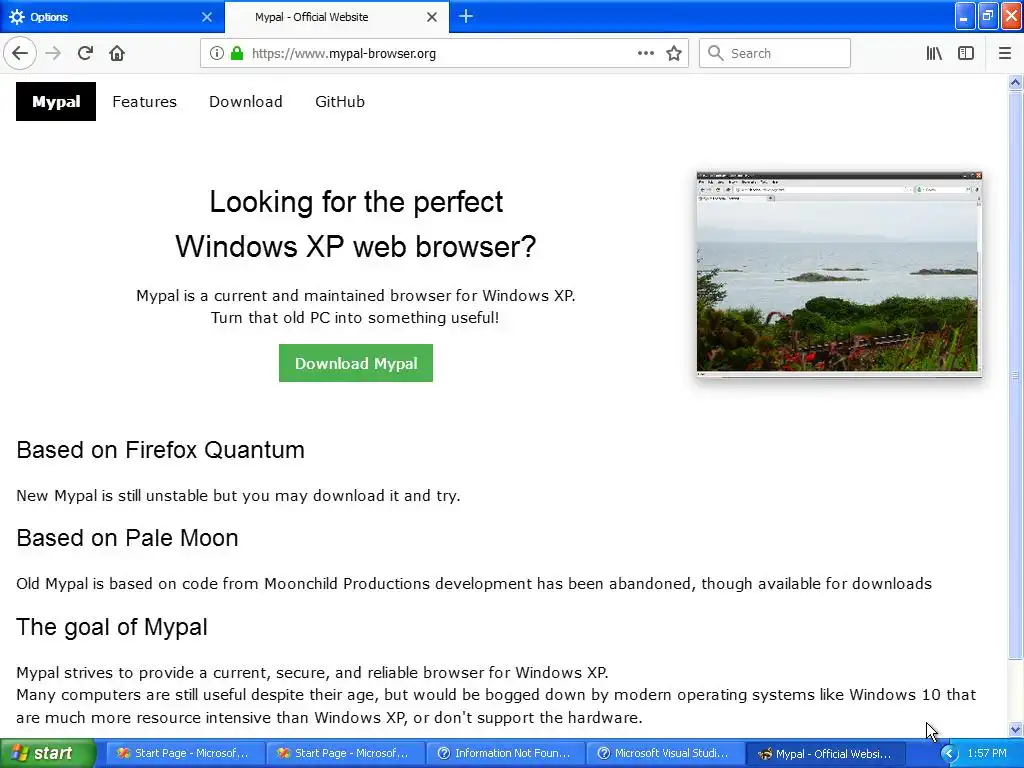1024x768 pixels.
Task: Click the Mypal logo in site navigation
Action: pyautogui.click(x=56, y=101)
